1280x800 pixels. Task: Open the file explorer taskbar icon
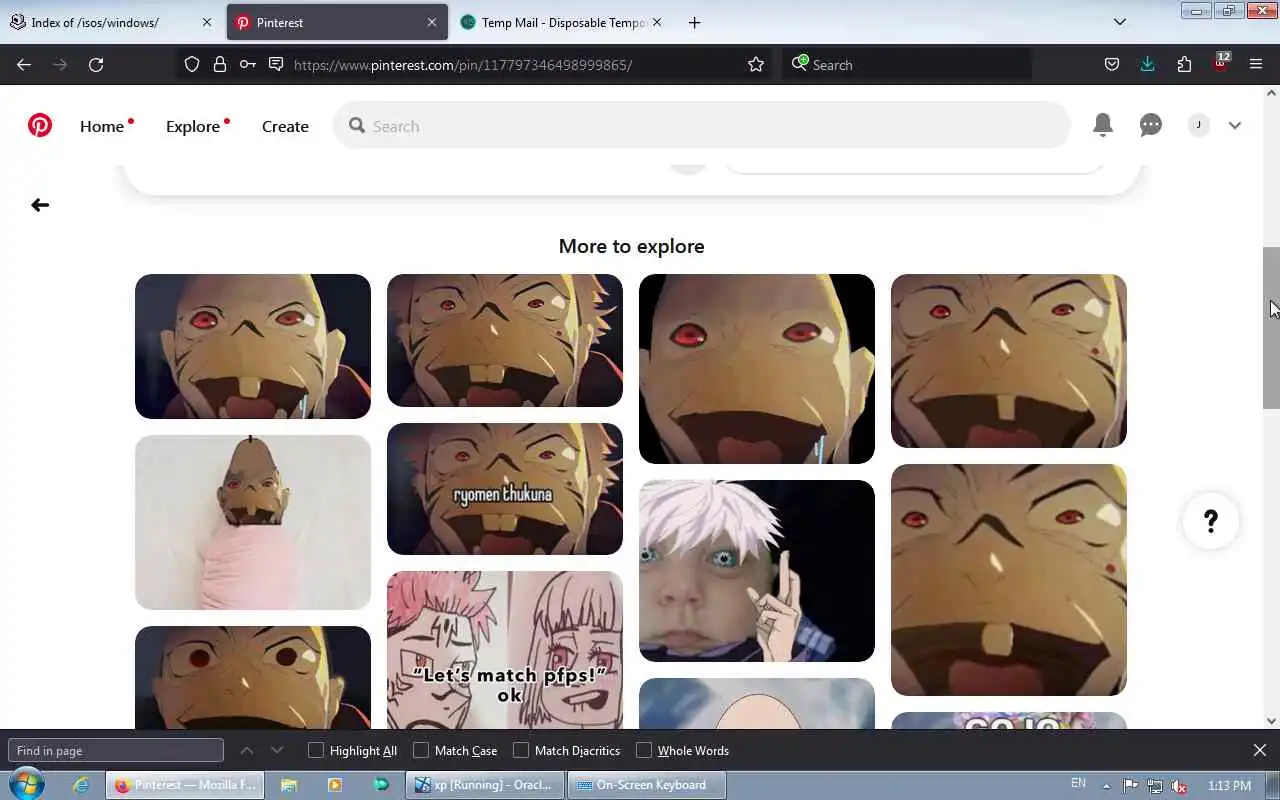[x=289, y=785]
